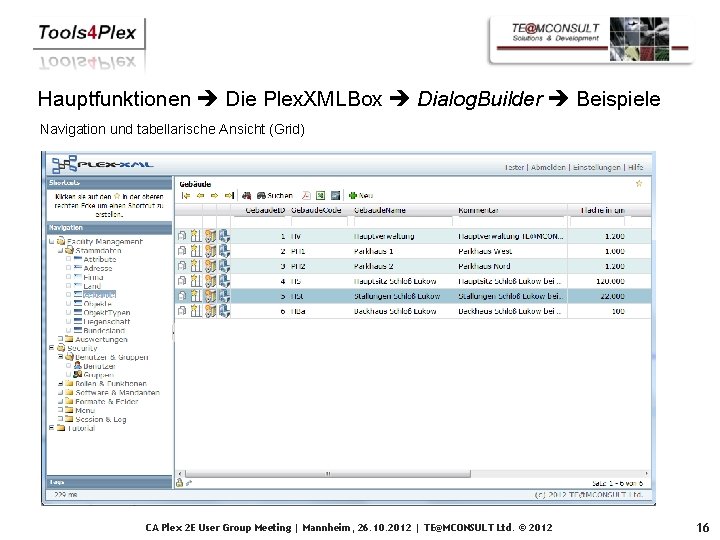Click the PlexXML logo
Image resolution: width=720 pixels, height=540 pixels.
point(102,164)
